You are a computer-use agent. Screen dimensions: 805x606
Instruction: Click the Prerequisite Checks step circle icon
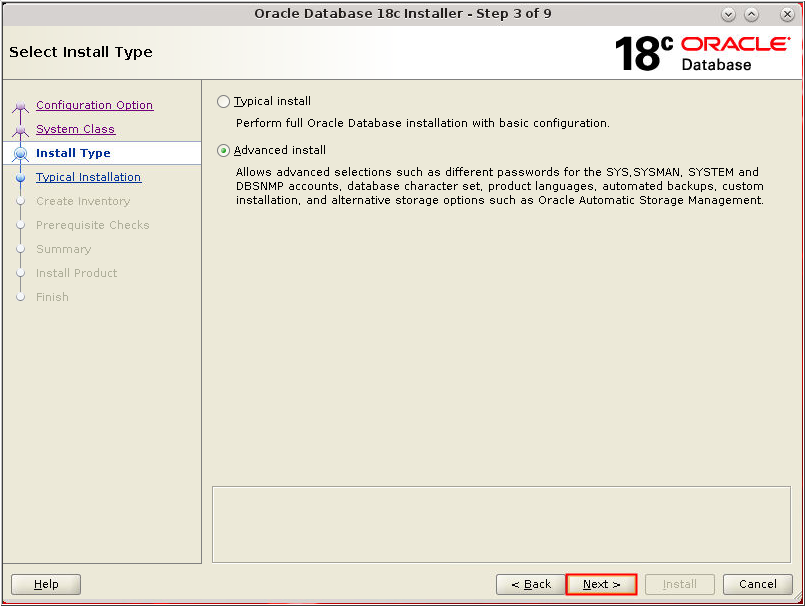(x=20, y=225)
